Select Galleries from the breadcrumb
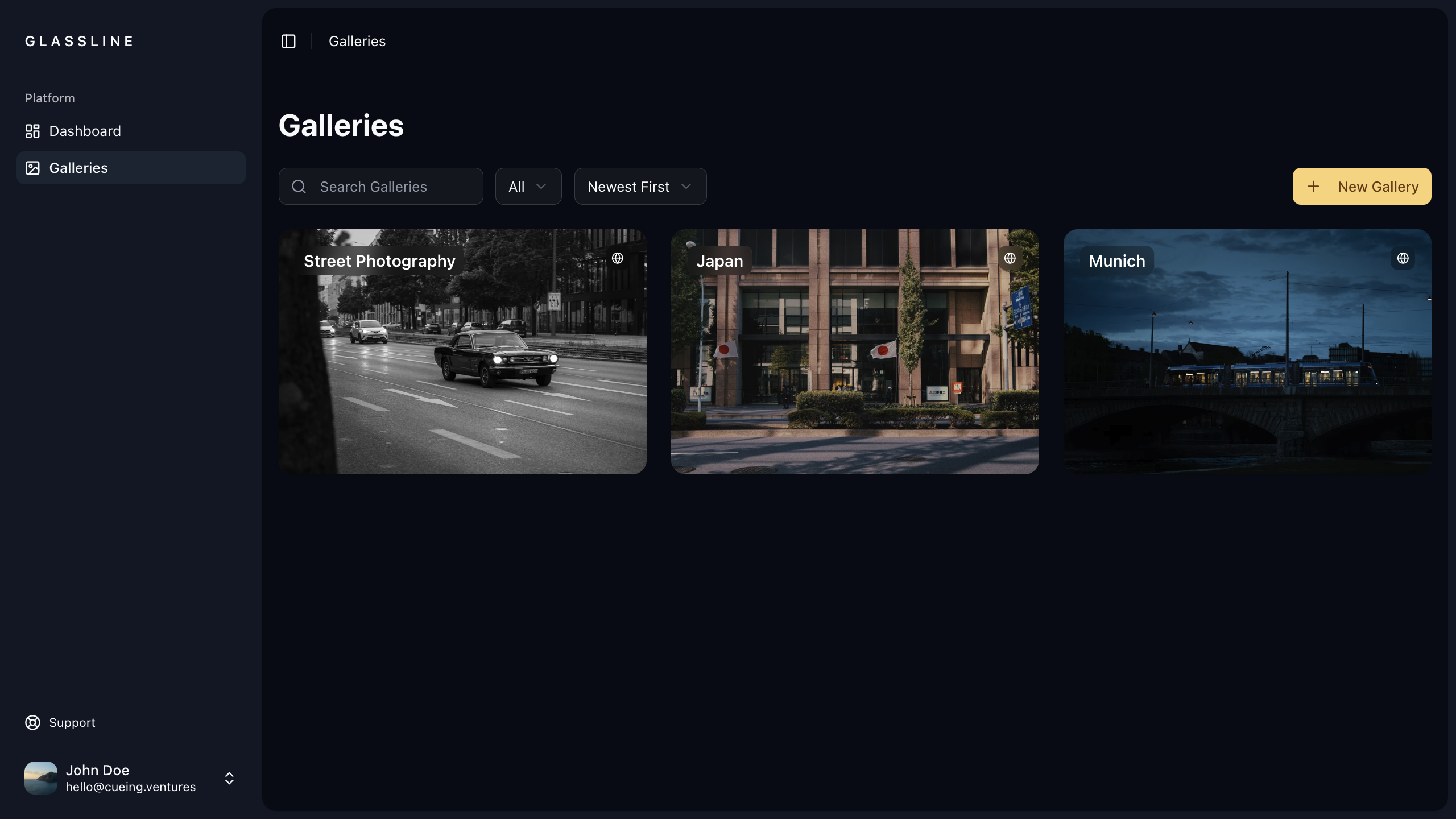Screen dimensions: 1456x819 pyautogui.click(x=357, y=41)
